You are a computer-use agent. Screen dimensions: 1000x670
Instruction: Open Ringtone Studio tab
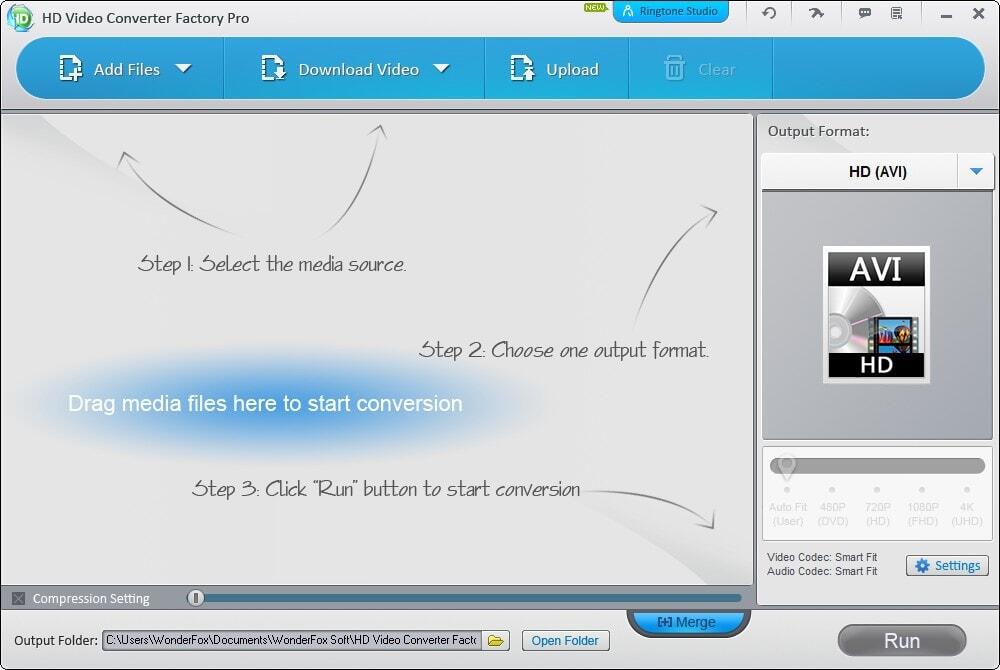point(670,12)
